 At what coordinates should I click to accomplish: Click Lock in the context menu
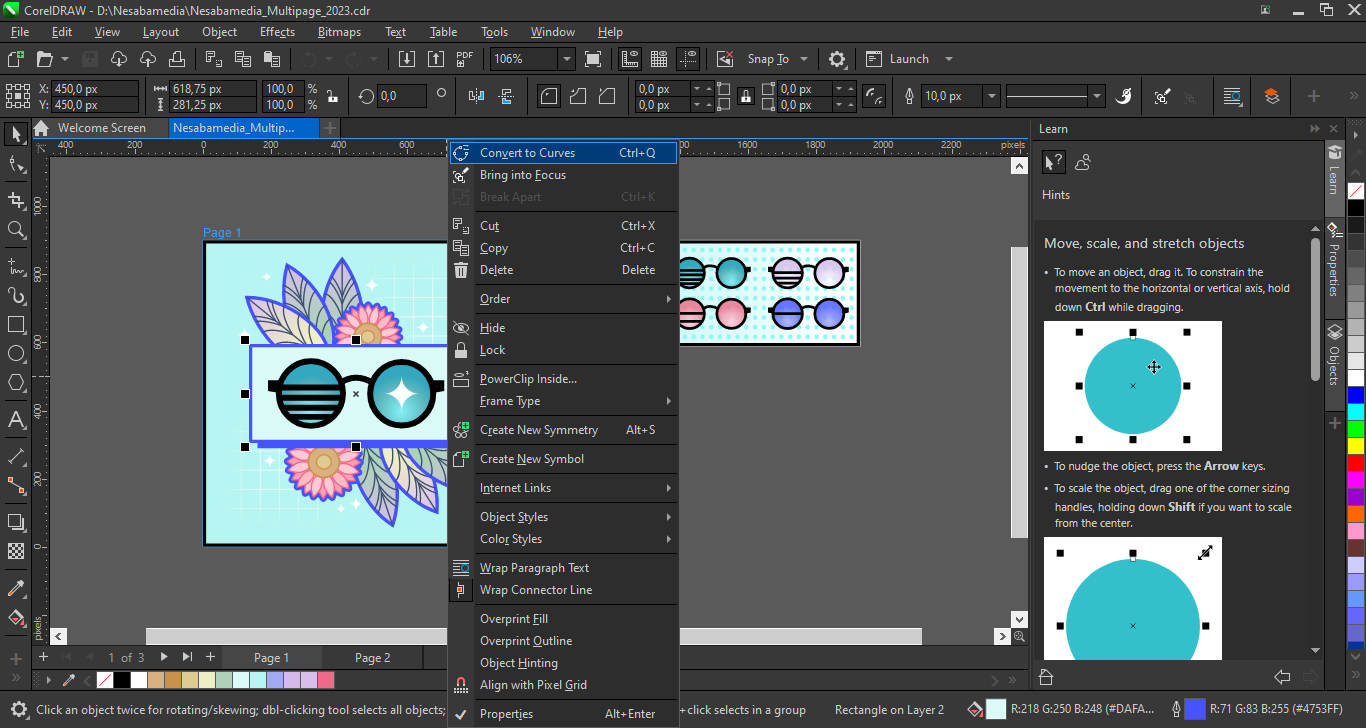pos(492,350)
